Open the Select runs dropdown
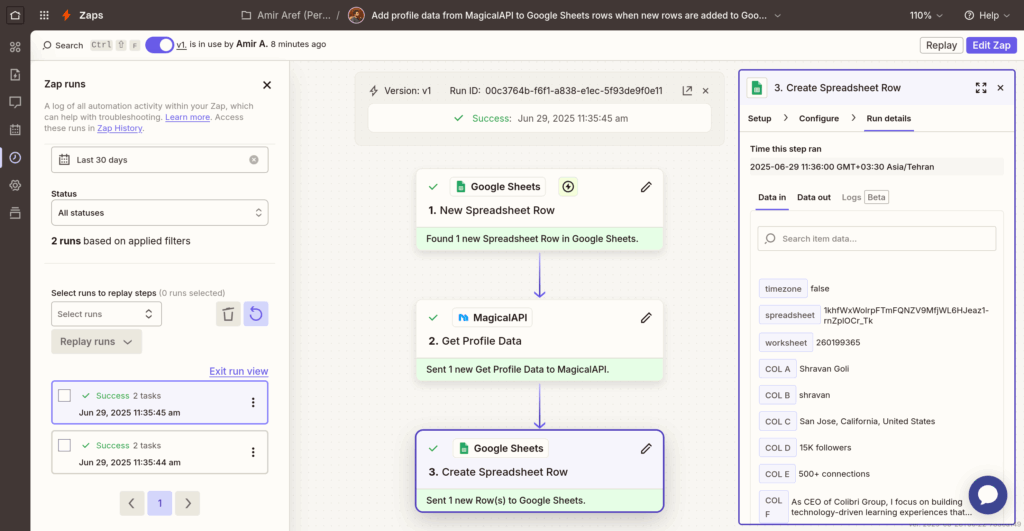The image size is (1024, 531). (106, 314)
